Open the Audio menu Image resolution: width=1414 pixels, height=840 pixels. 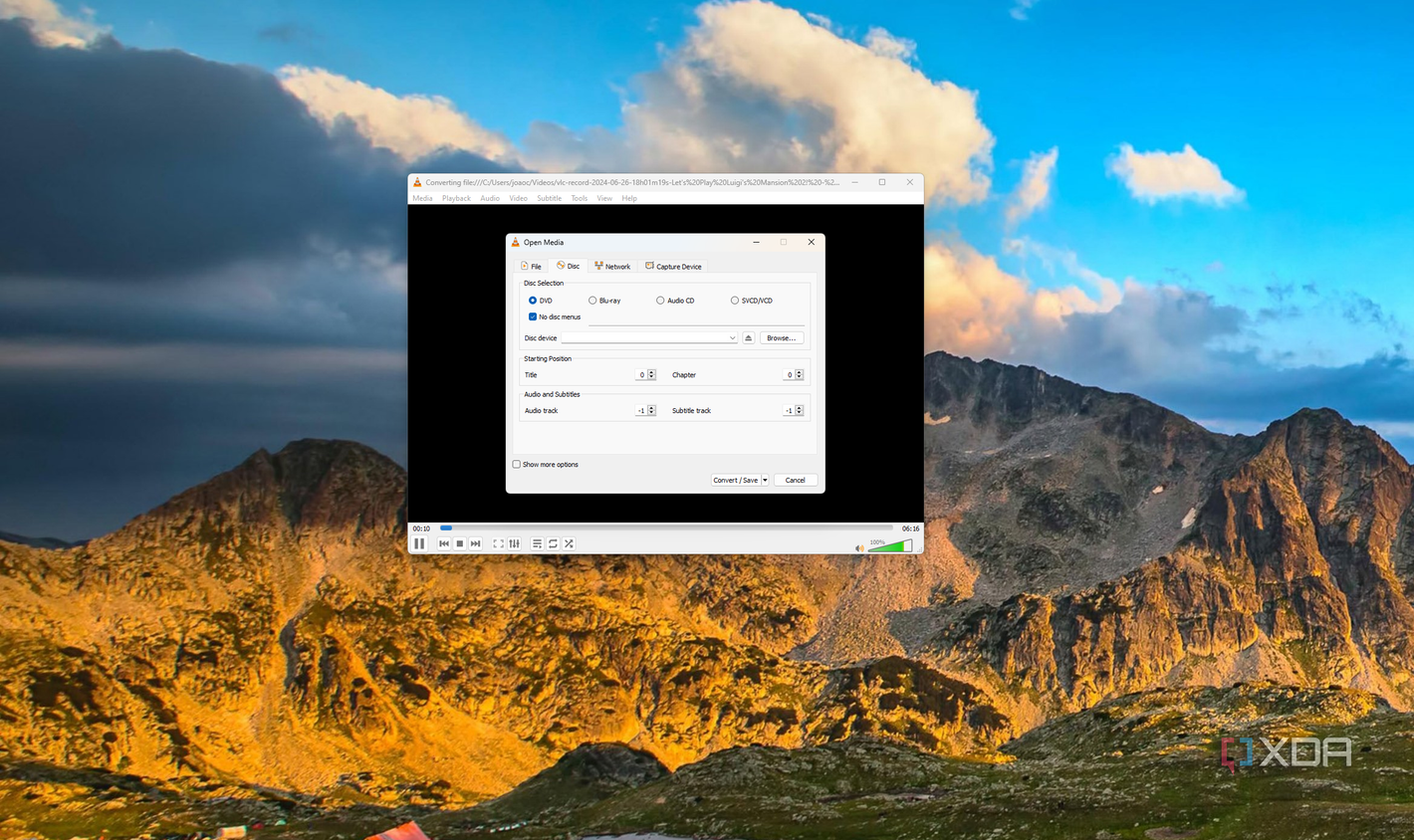(x=490, y=198)
